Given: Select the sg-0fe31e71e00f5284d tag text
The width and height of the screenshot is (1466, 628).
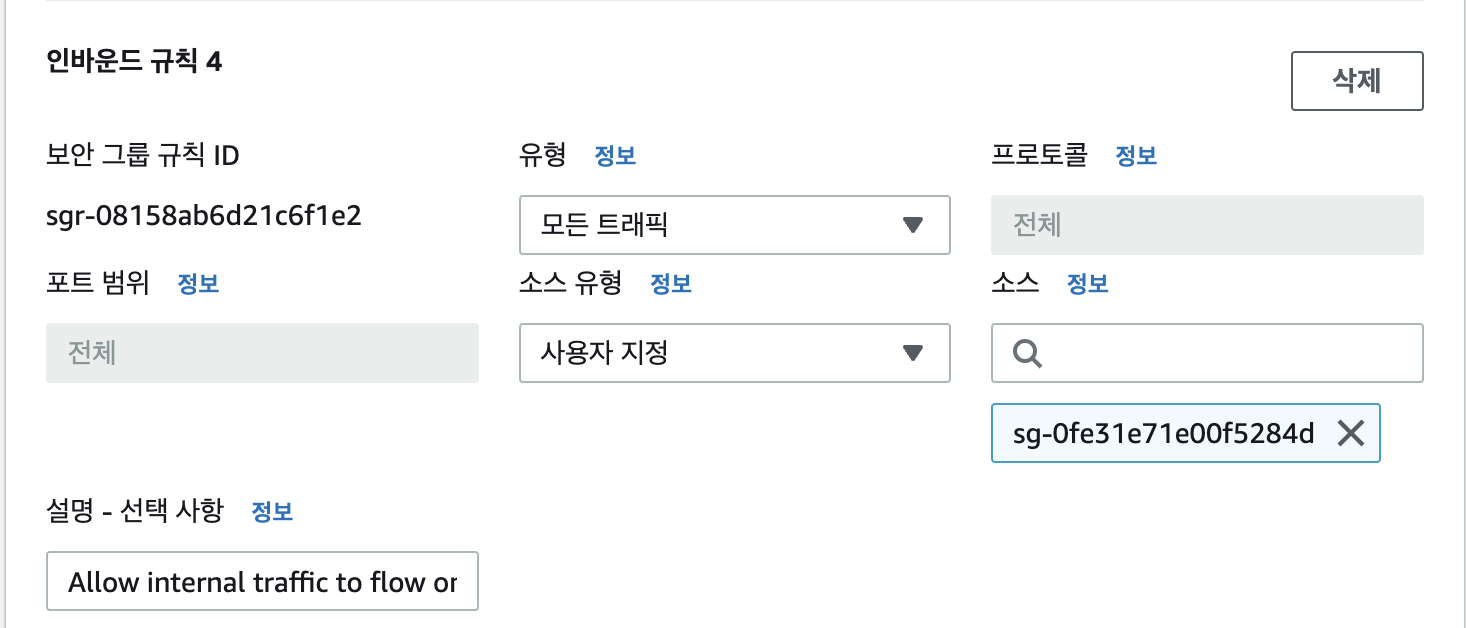Looking at the screenshot, I should tap(1163, 433).
